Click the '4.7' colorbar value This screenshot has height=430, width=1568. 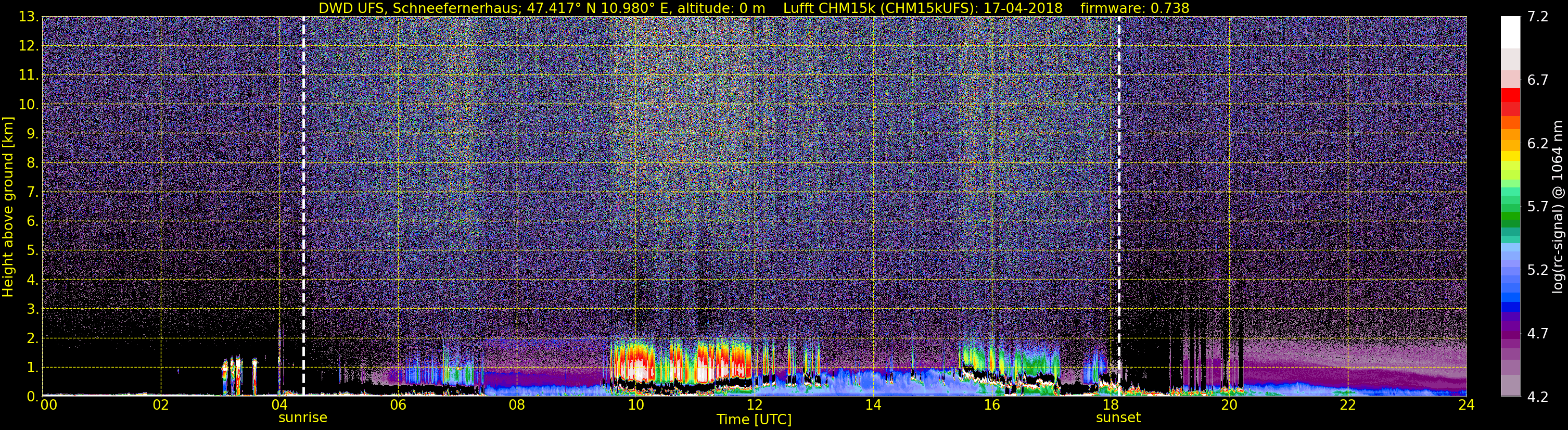[1538, 333]
